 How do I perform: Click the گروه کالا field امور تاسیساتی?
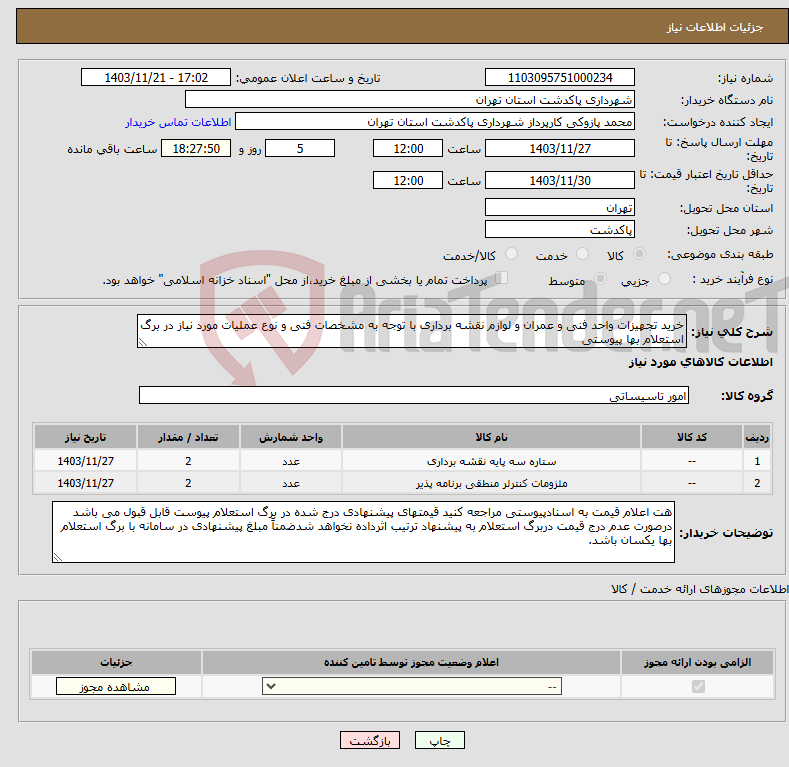(x=414, y=396)
